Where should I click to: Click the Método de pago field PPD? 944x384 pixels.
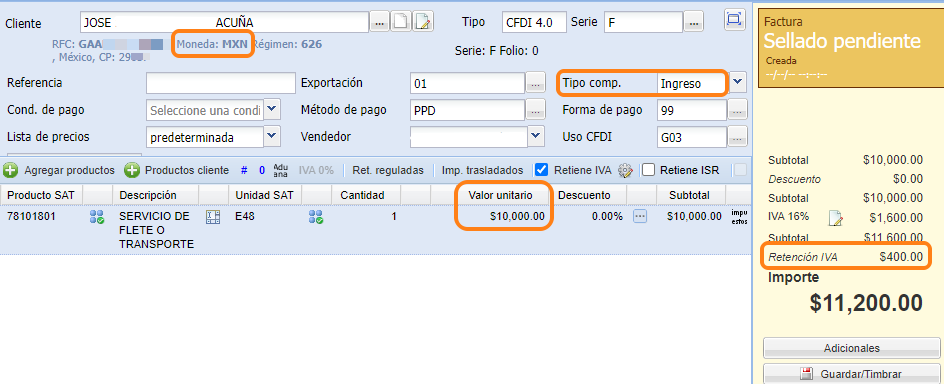point(467,110)
